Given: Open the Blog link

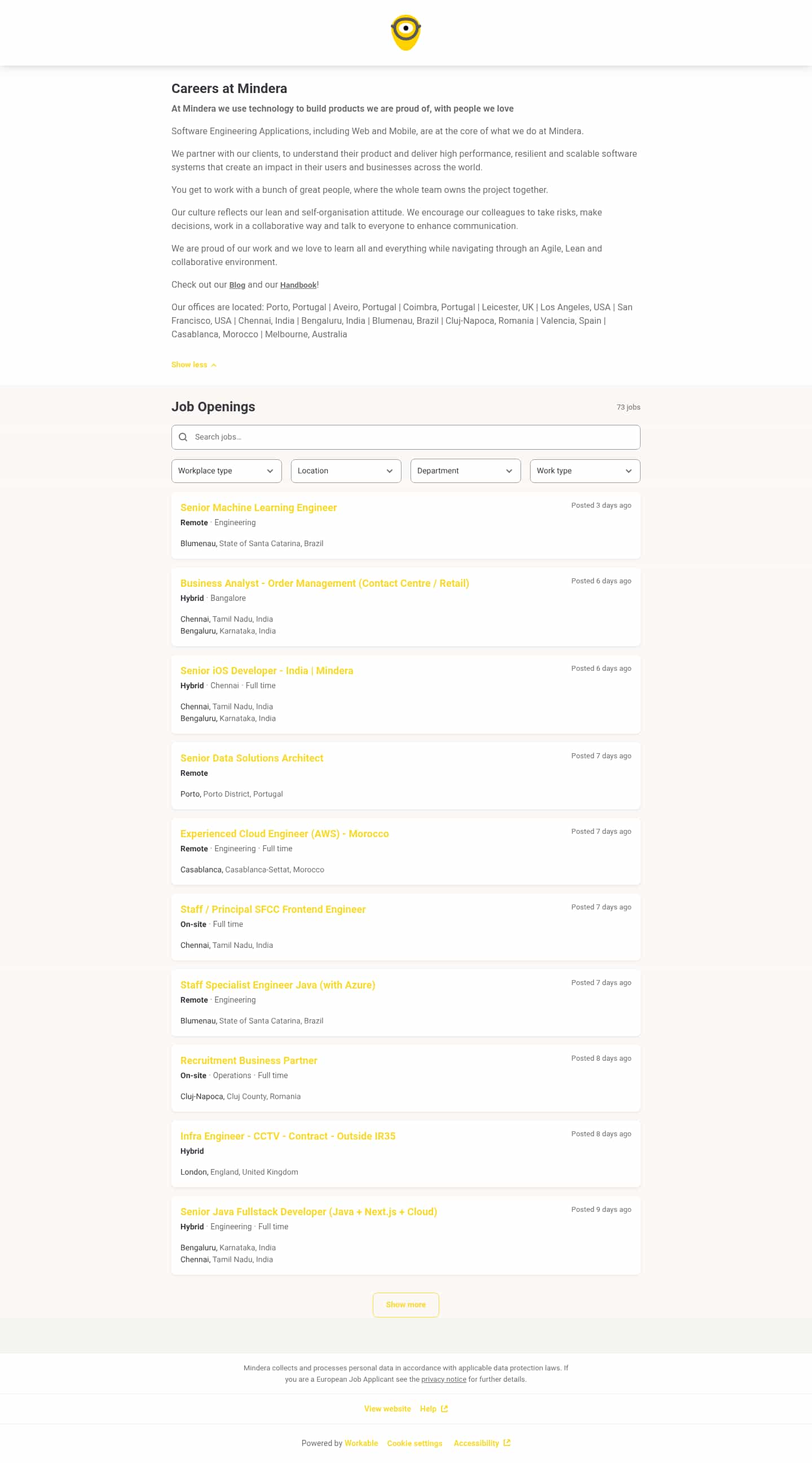Looking at the screenshot, I should 237,285.
